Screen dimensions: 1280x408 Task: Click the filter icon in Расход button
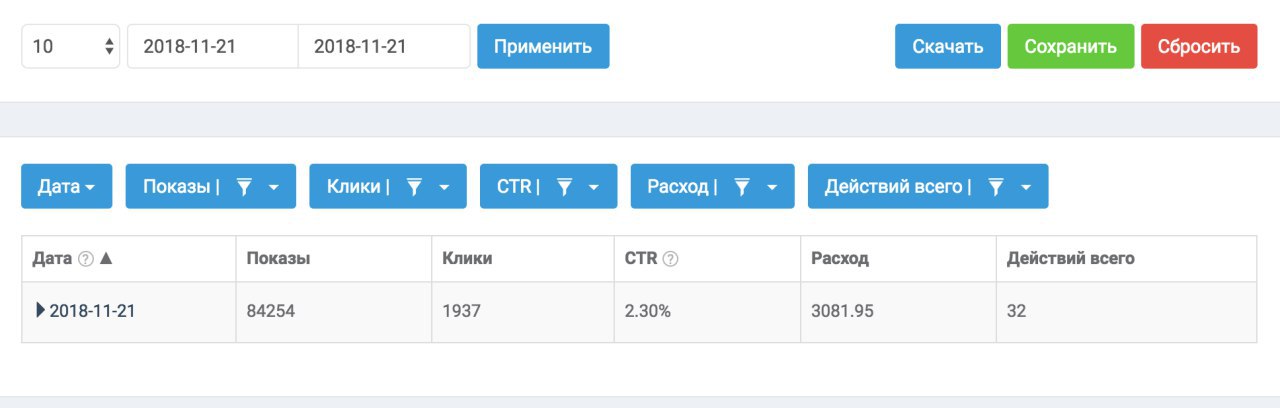coord(742,187)
